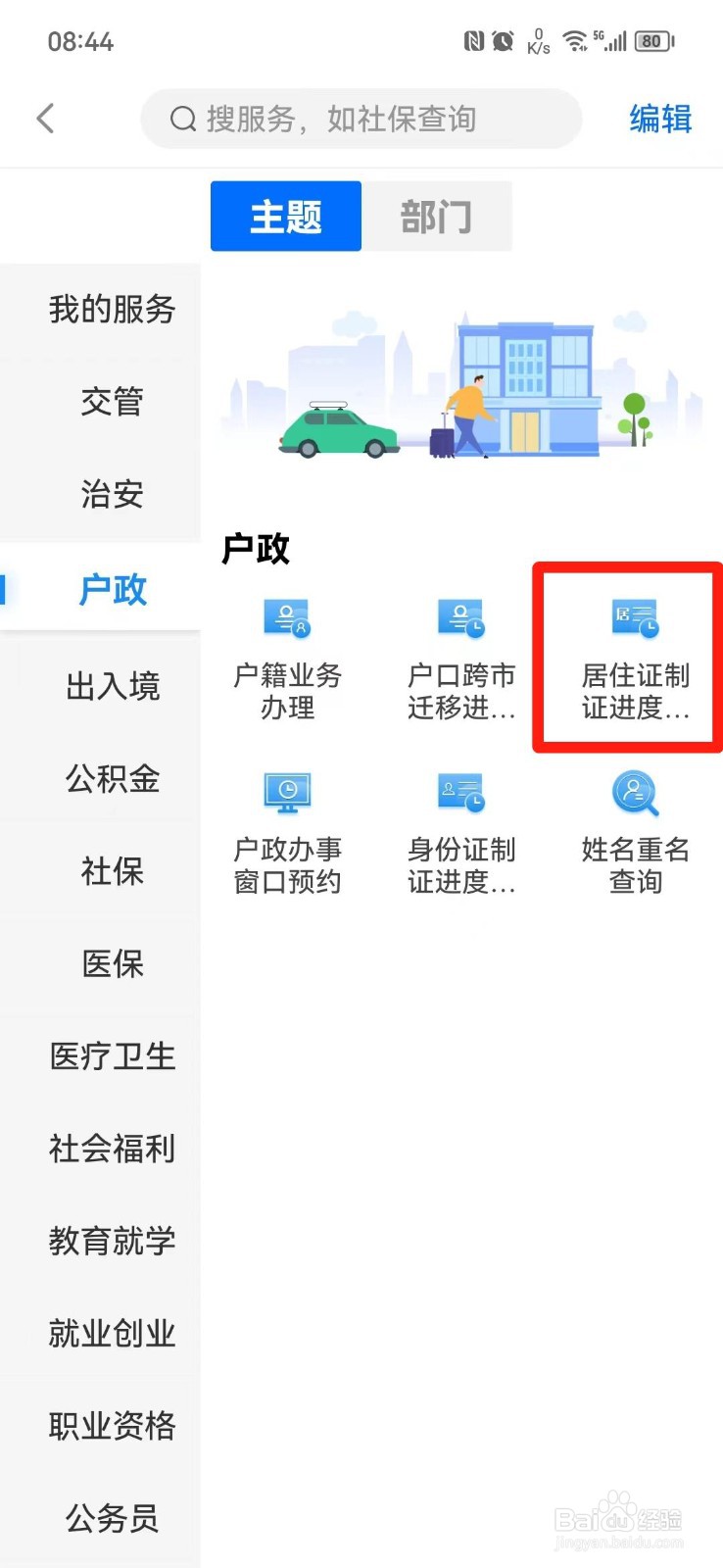Tap the 编辑 button

(660, 119)
